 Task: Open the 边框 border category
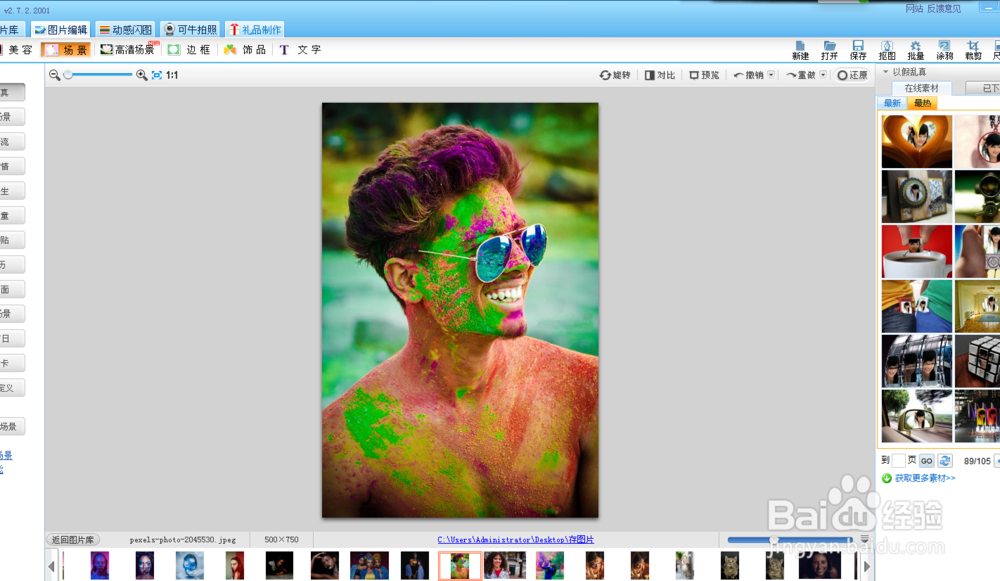pos(189,50)
